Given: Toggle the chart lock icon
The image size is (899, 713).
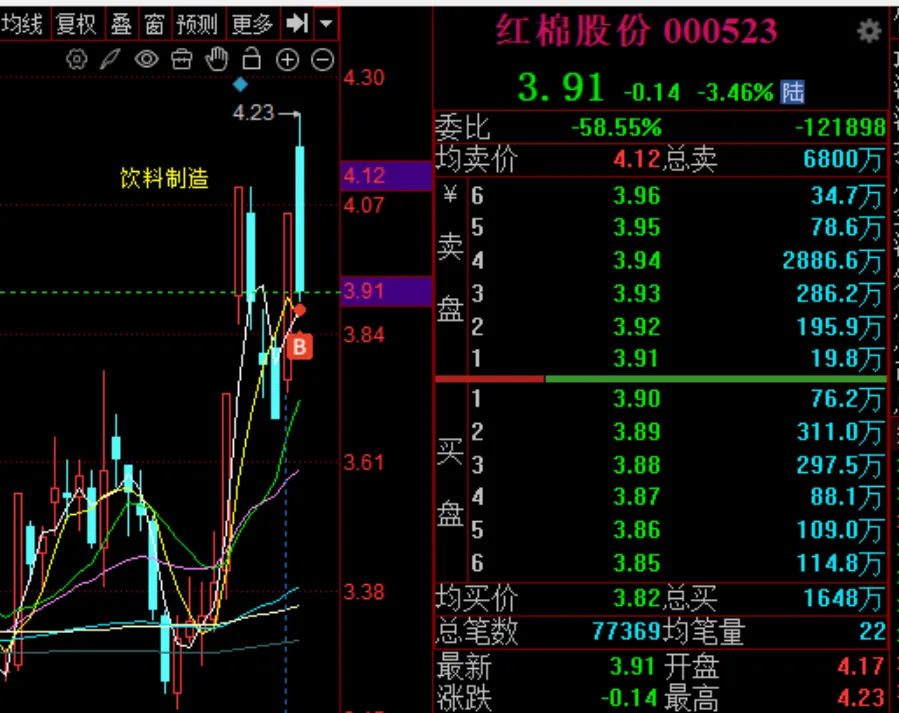Looking at the screenshot, I should tap(252, 60).
